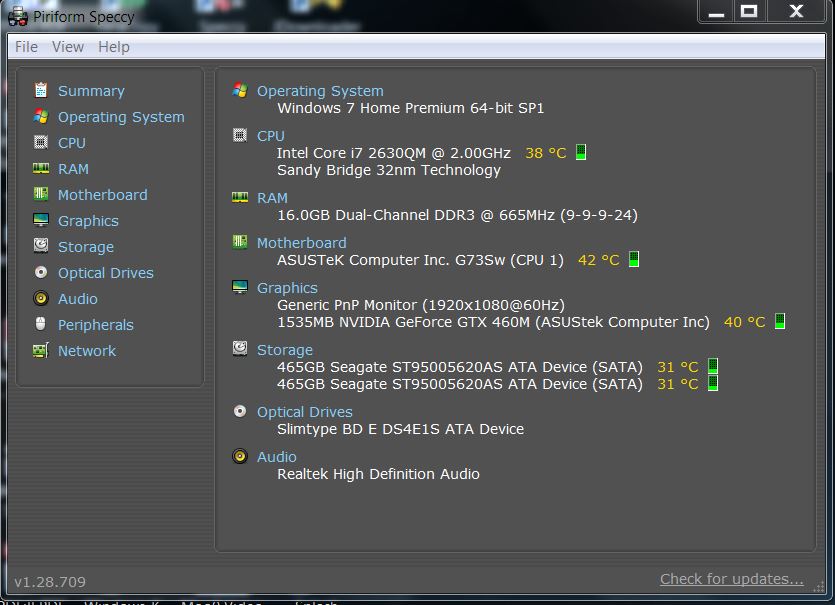Screen dimensions: 835x605
Task: Click the Graphics monitor icon in summary panel
Action: 240,287
